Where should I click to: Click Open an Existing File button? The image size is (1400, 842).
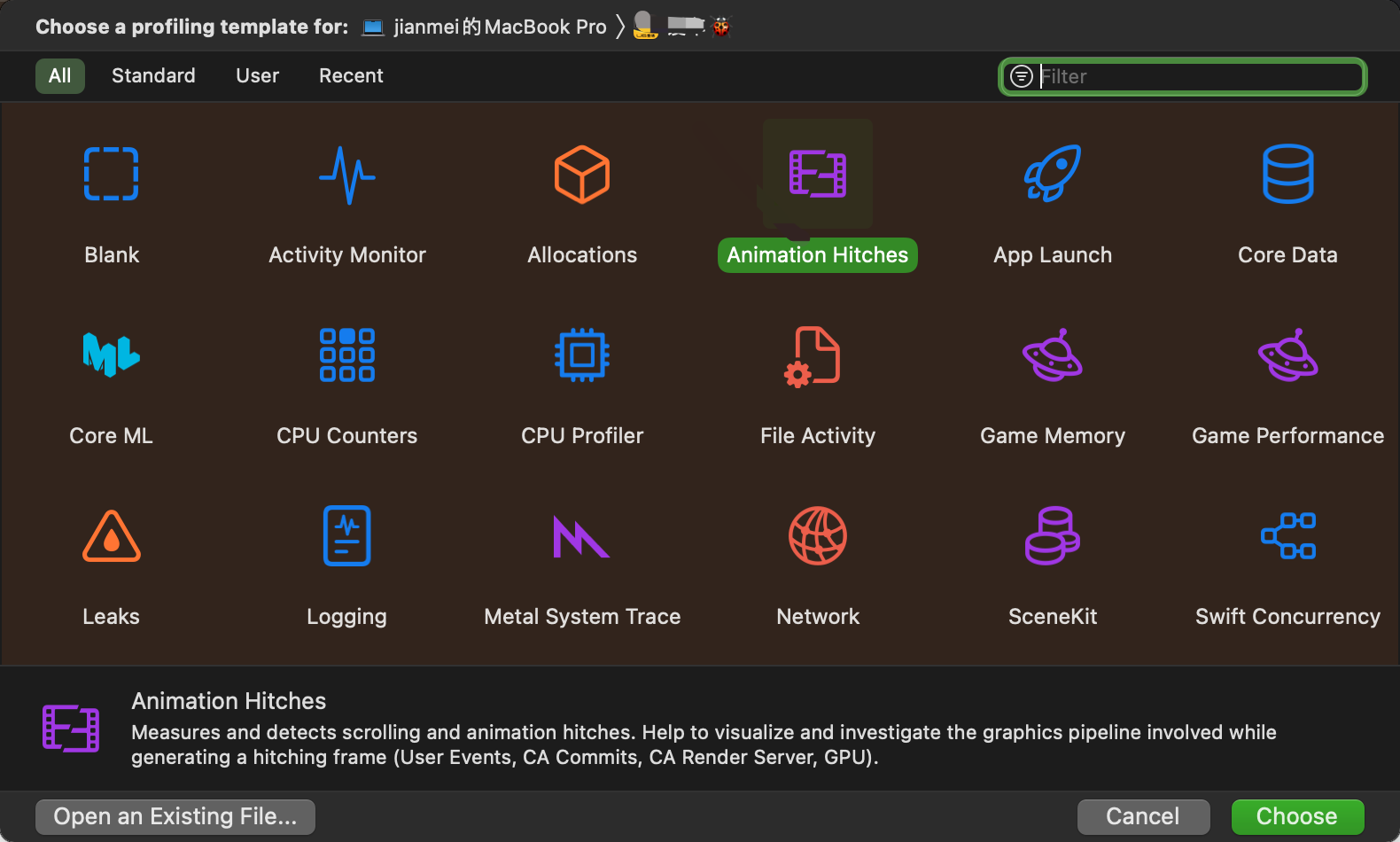pyautogui.click(x=175, y=816)
